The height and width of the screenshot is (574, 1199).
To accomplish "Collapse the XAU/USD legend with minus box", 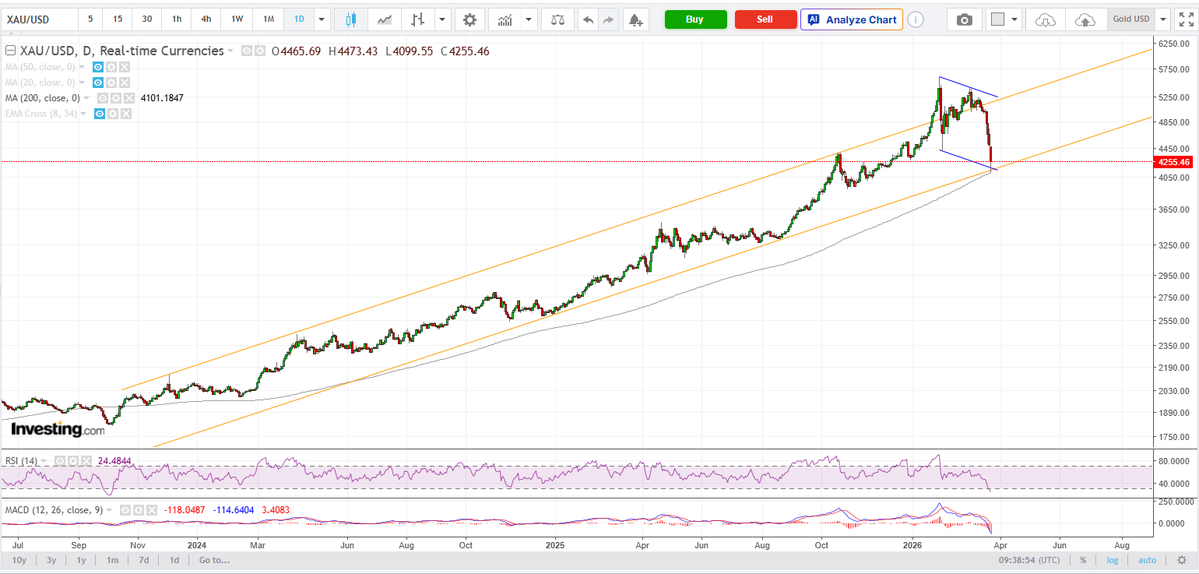I will 10,51.
